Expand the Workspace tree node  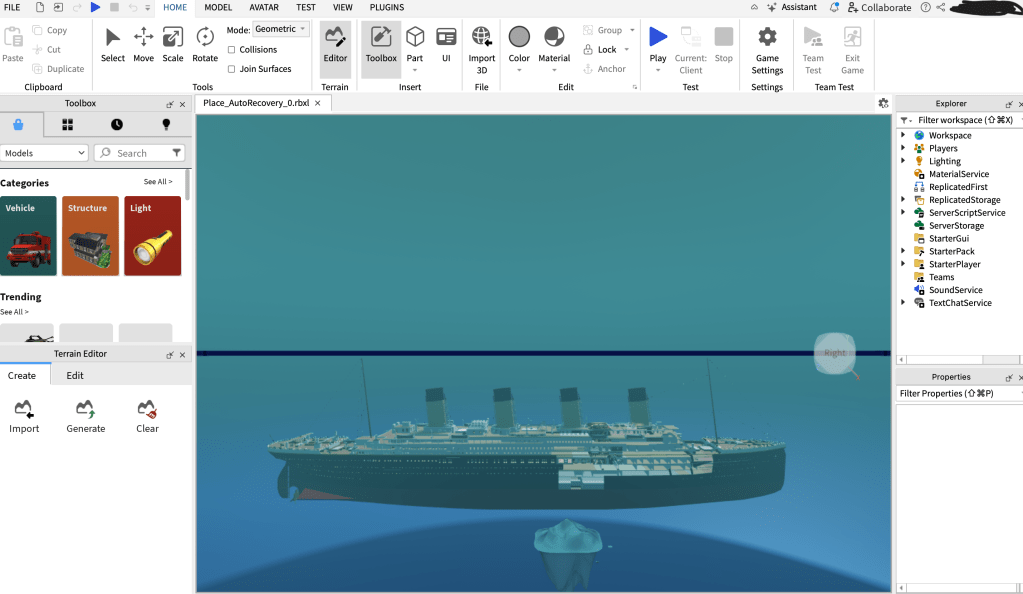coord(903,135)
